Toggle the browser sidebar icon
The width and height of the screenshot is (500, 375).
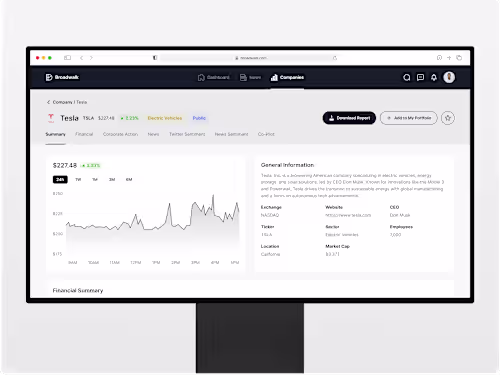pos(67,58)
